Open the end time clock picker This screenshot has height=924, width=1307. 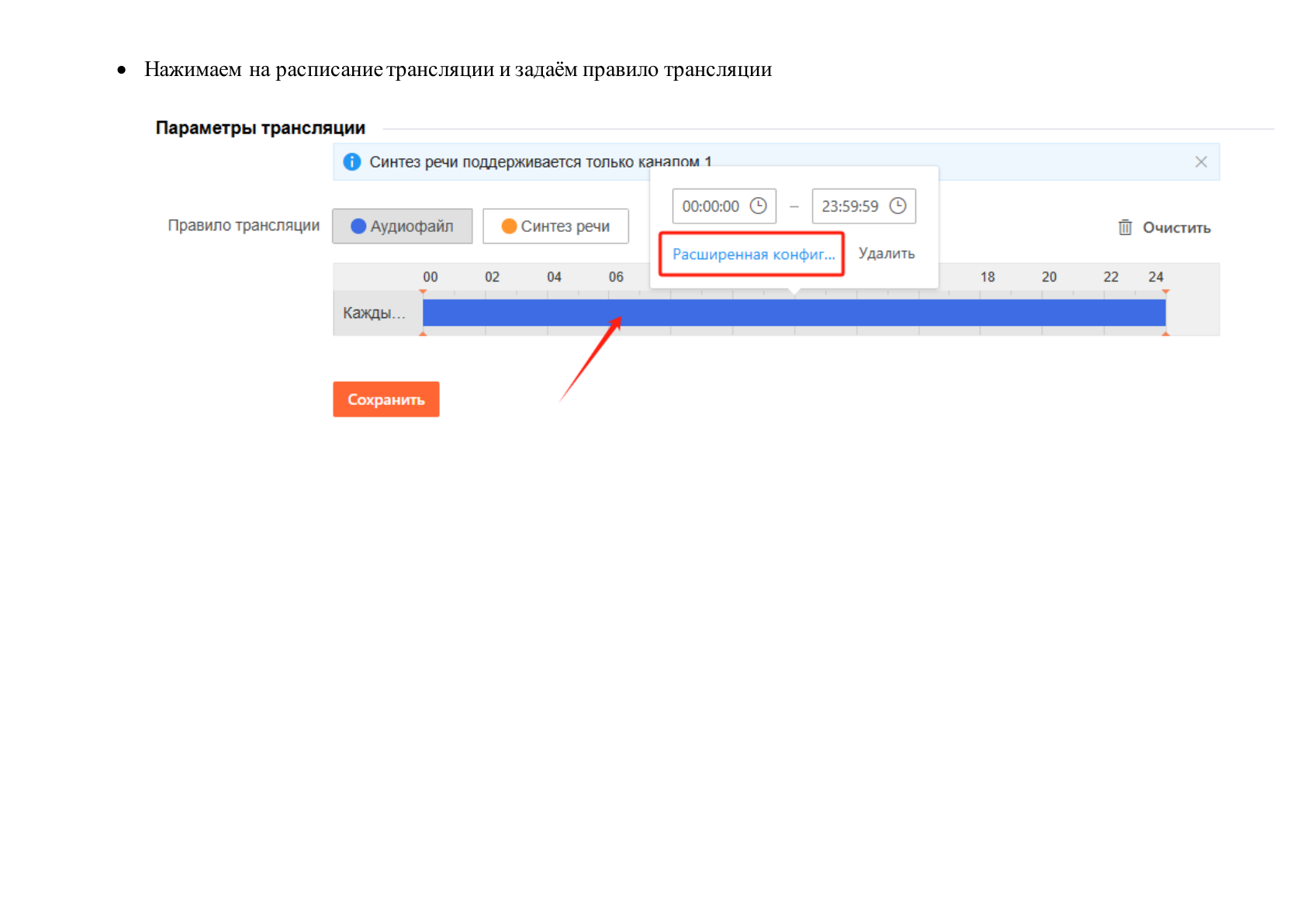[897, 206]
